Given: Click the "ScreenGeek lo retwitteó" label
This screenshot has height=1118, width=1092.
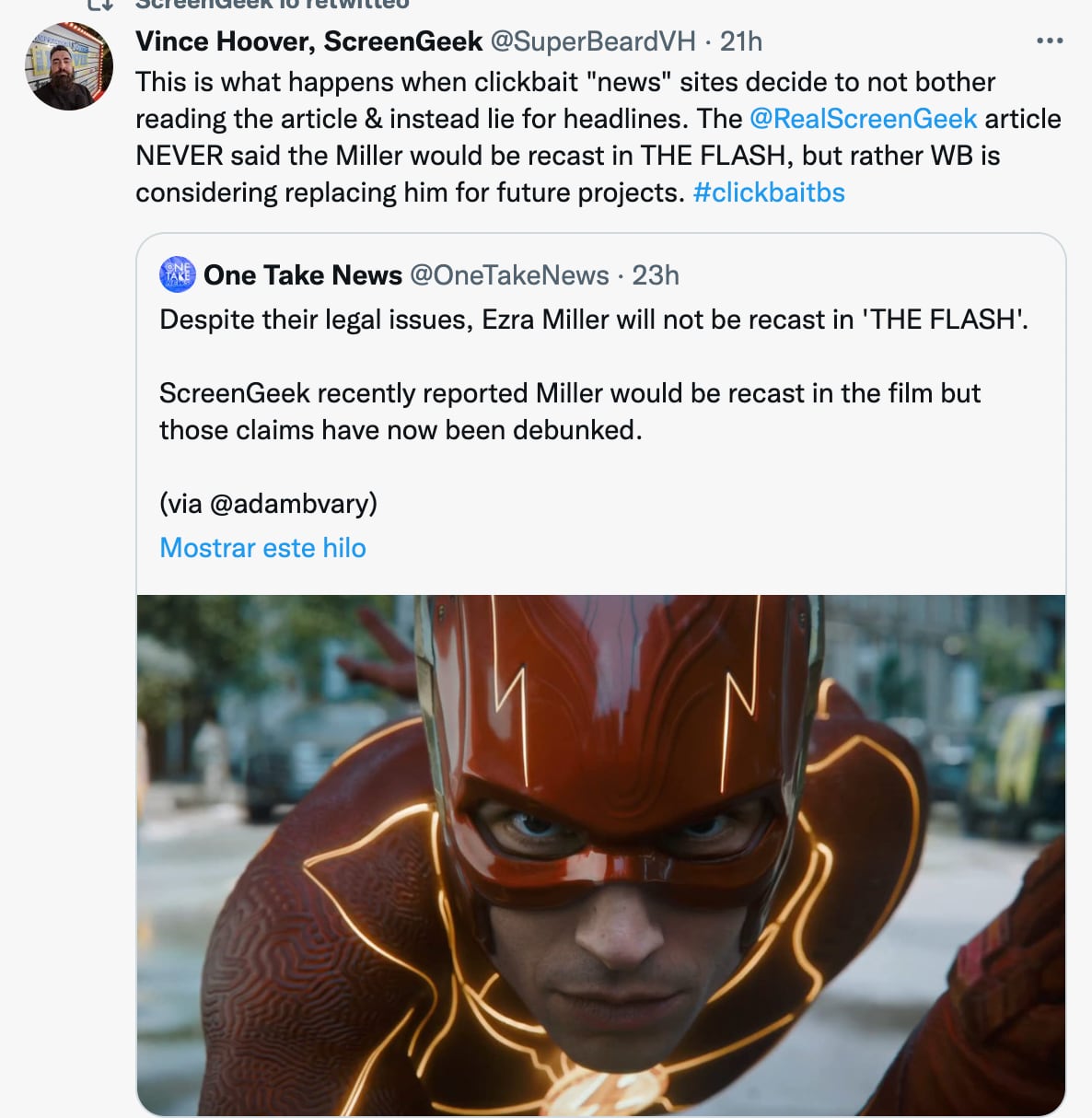Looking at the screenshot, I should pyautogui.click(x=272, y=5).
